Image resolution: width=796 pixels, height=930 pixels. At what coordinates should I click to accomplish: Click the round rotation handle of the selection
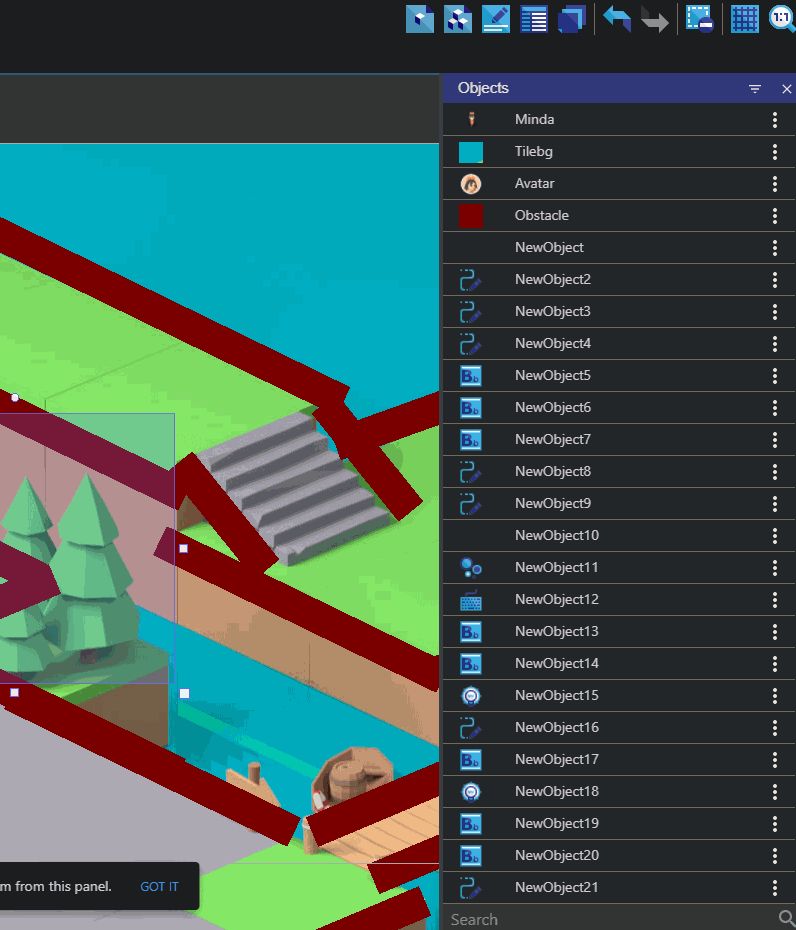click(x=15, y=397)
